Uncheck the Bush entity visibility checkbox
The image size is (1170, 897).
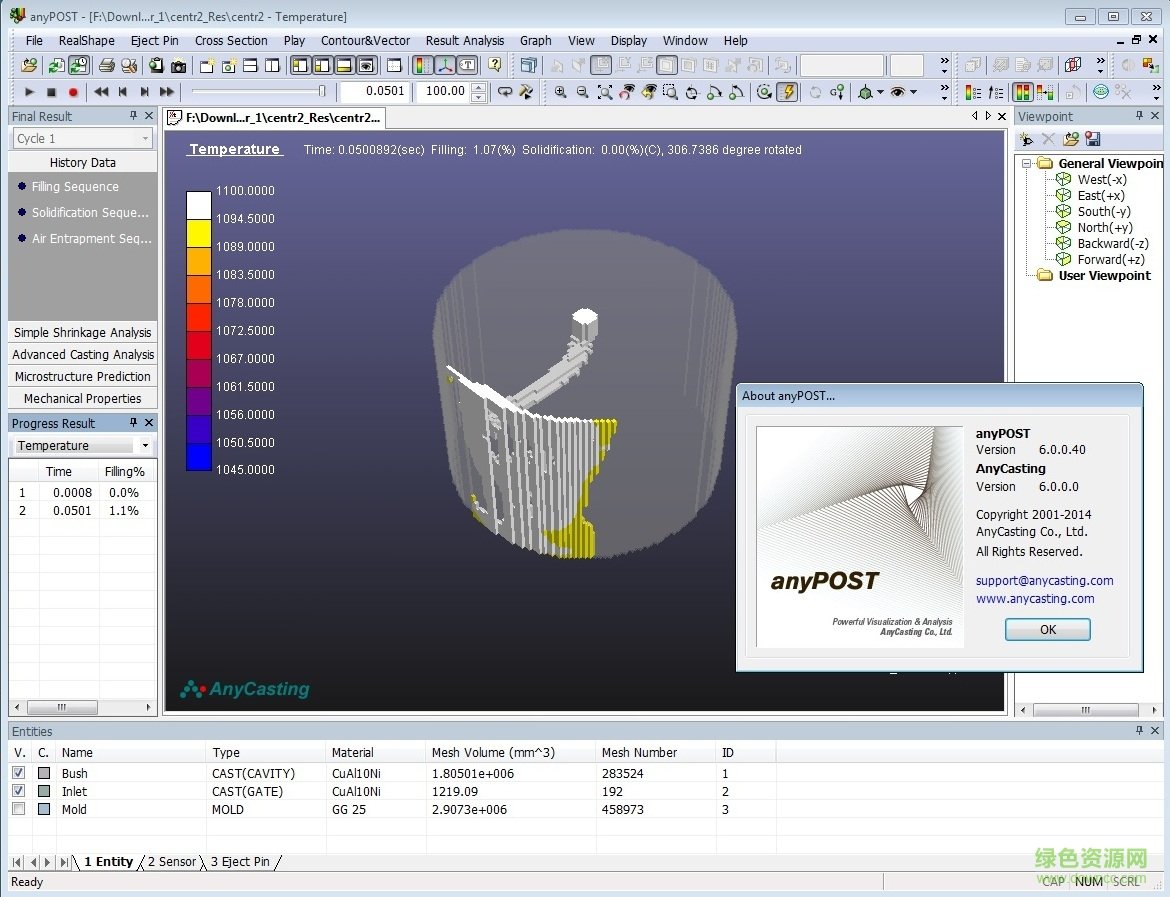pyautogui.click(x=19, y=773)
